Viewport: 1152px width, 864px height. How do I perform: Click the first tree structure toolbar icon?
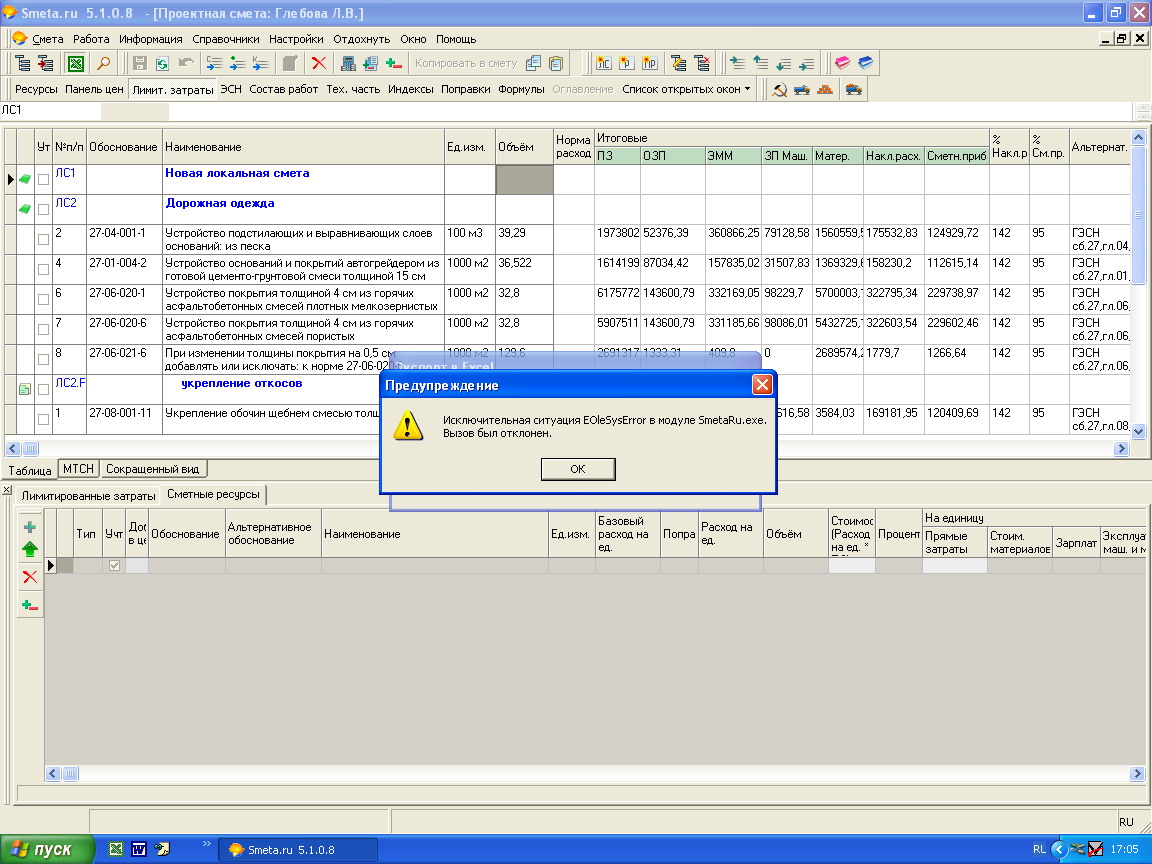tap(23, 63)
